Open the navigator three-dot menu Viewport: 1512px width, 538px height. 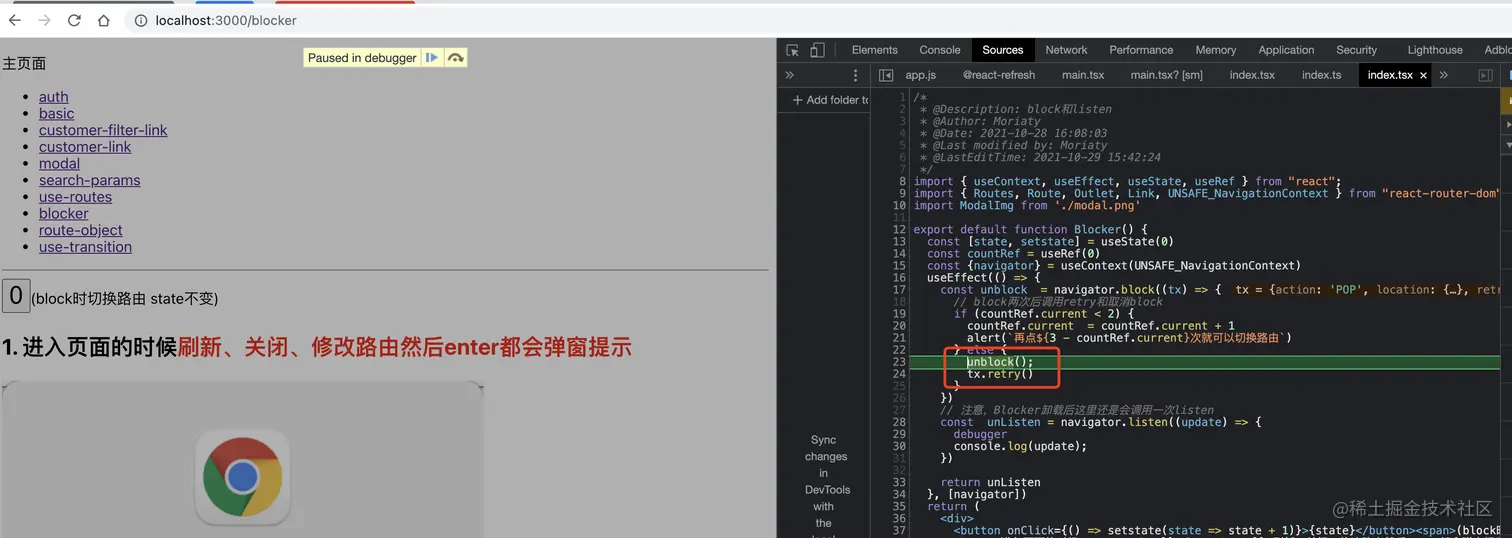pyautogui.click(x=855, y=75)
